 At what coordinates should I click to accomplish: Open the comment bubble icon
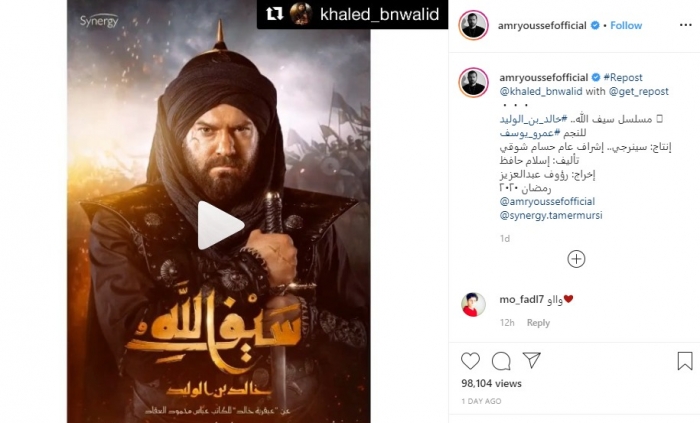pyautogui.click(x=501, y=361)
